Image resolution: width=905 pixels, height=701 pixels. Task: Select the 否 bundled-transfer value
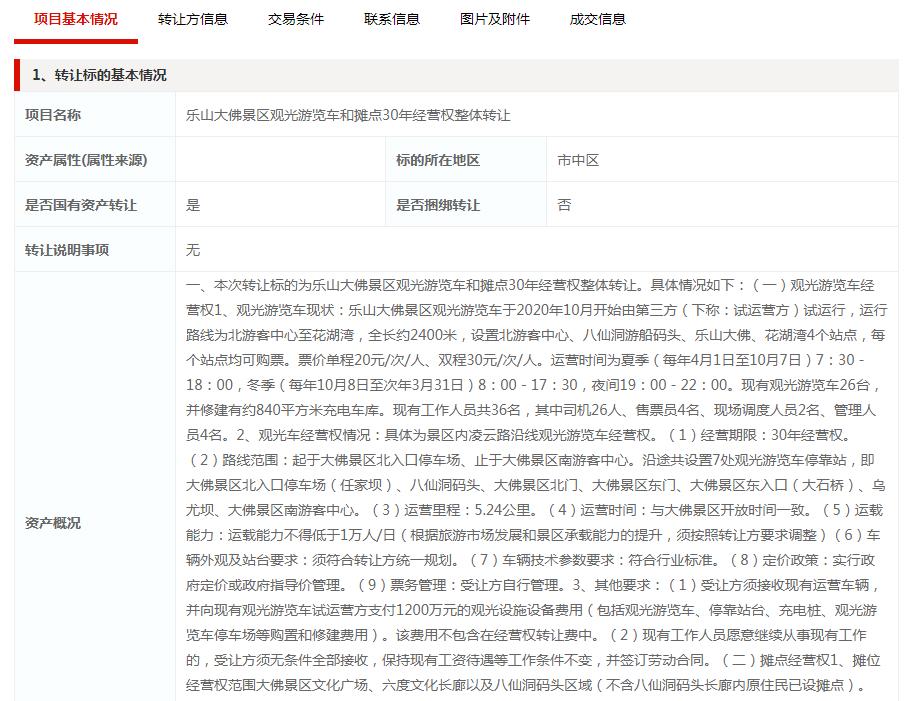[x=563, y=203]
